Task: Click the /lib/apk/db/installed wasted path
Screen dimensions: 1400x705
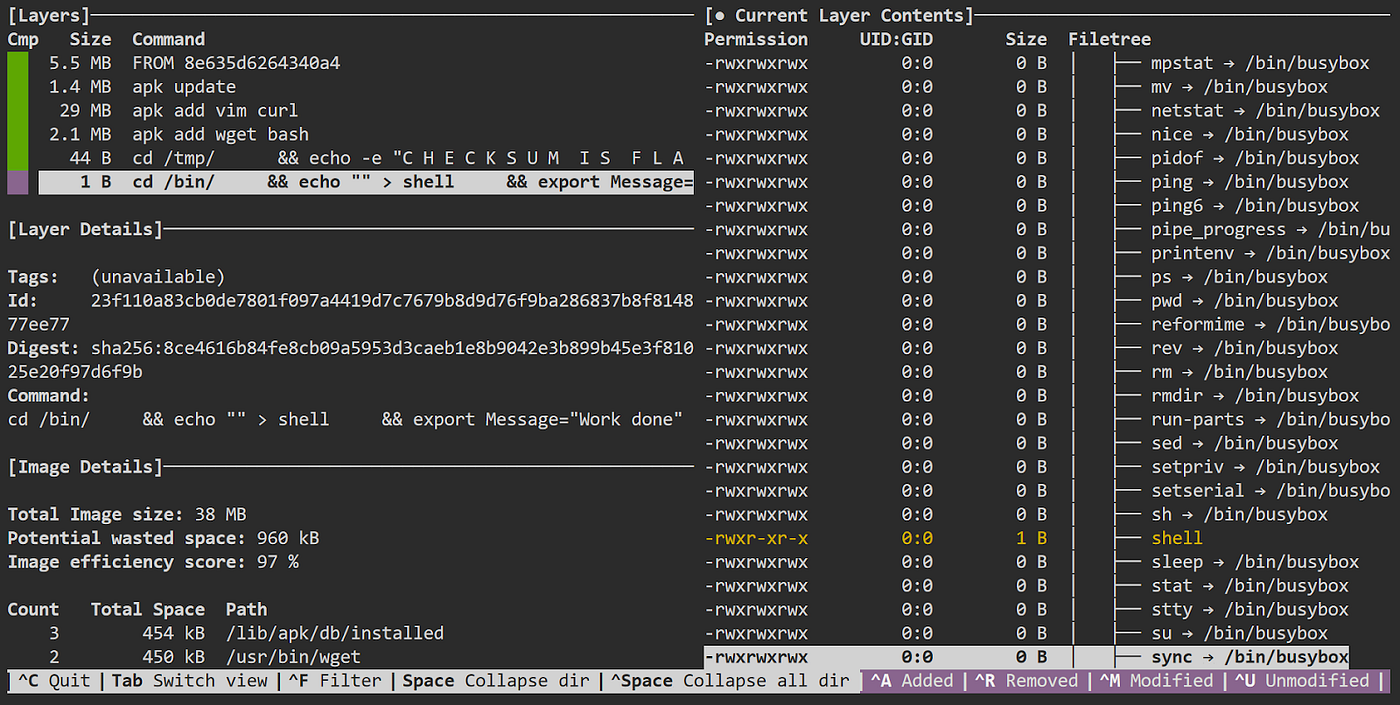Action: [336, 633]
